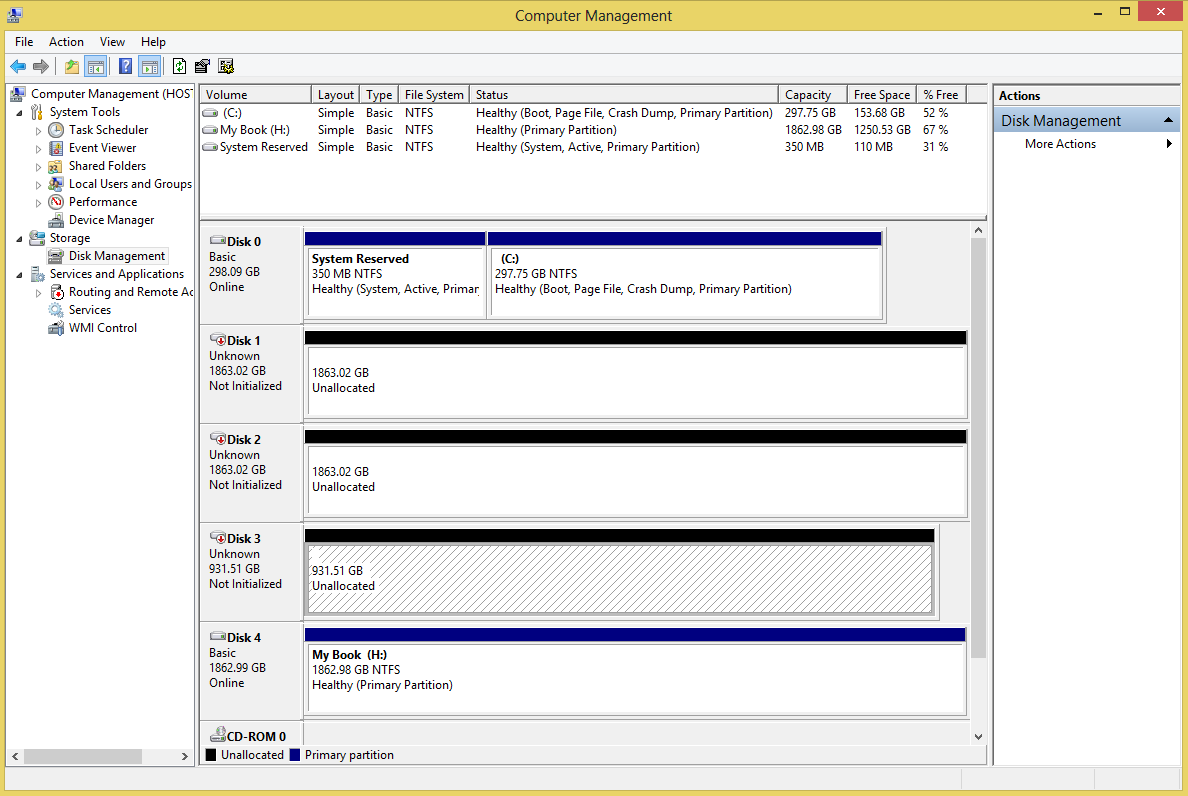Open the File menu
This screenshot has width=1188, height=796.
[24, 42]
